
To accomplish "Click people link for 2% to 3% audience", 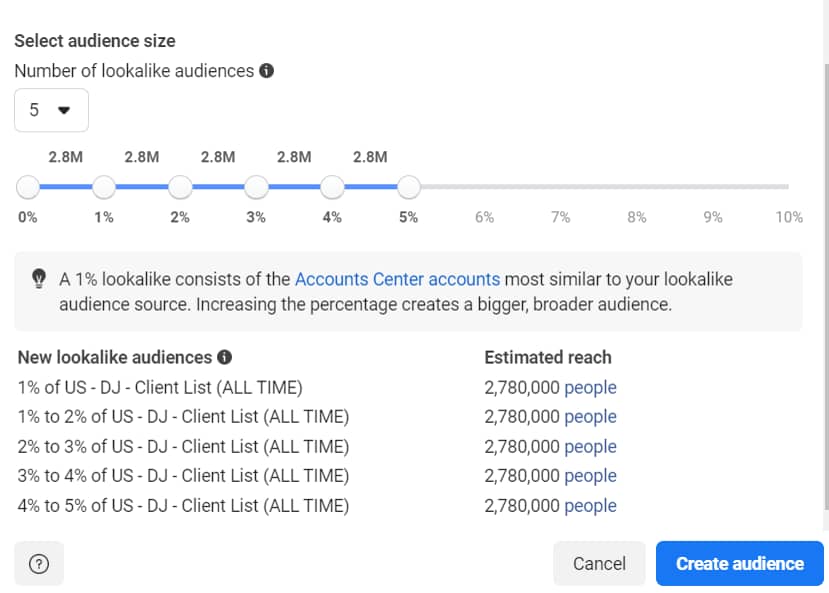I will coord(591,447).
